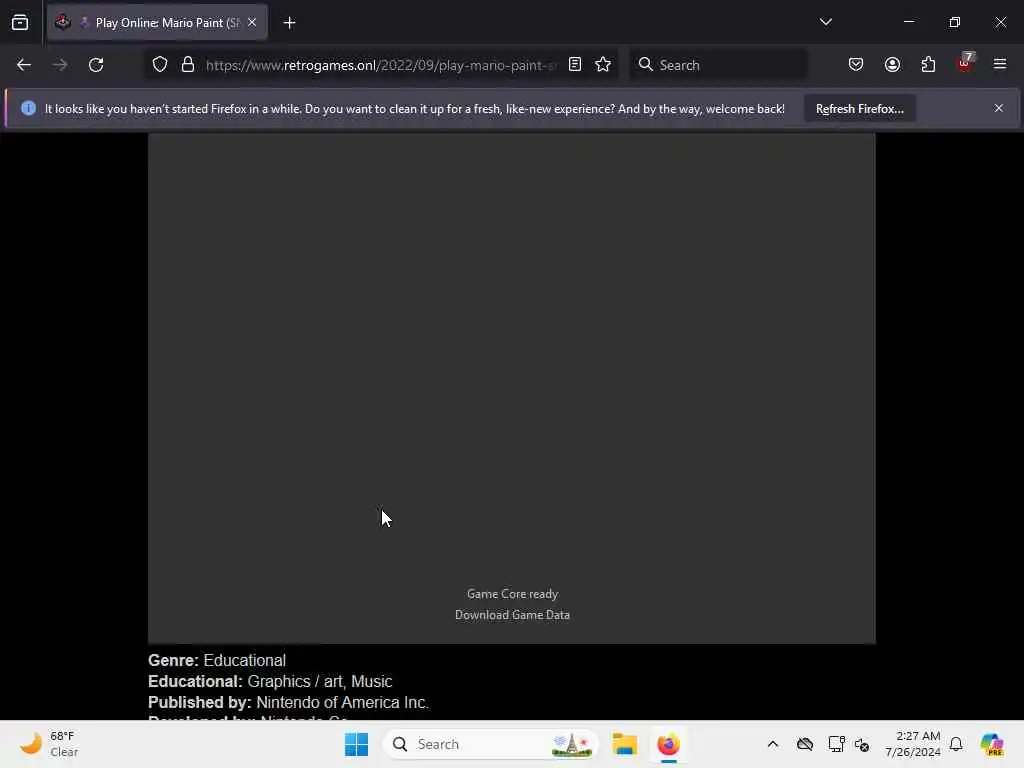Click the Graphics / art, Music text

point(319,681)
